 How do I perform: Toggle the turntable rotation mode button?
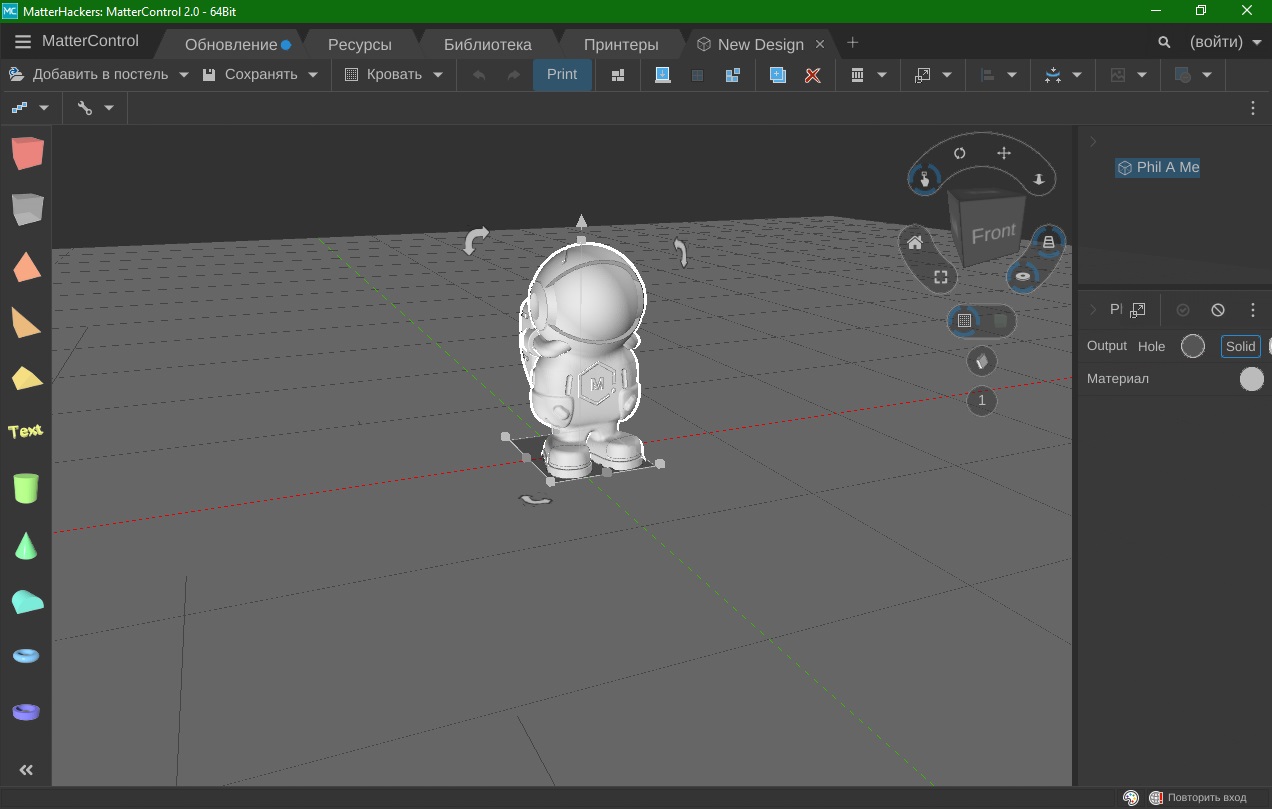click(1023, 276)
